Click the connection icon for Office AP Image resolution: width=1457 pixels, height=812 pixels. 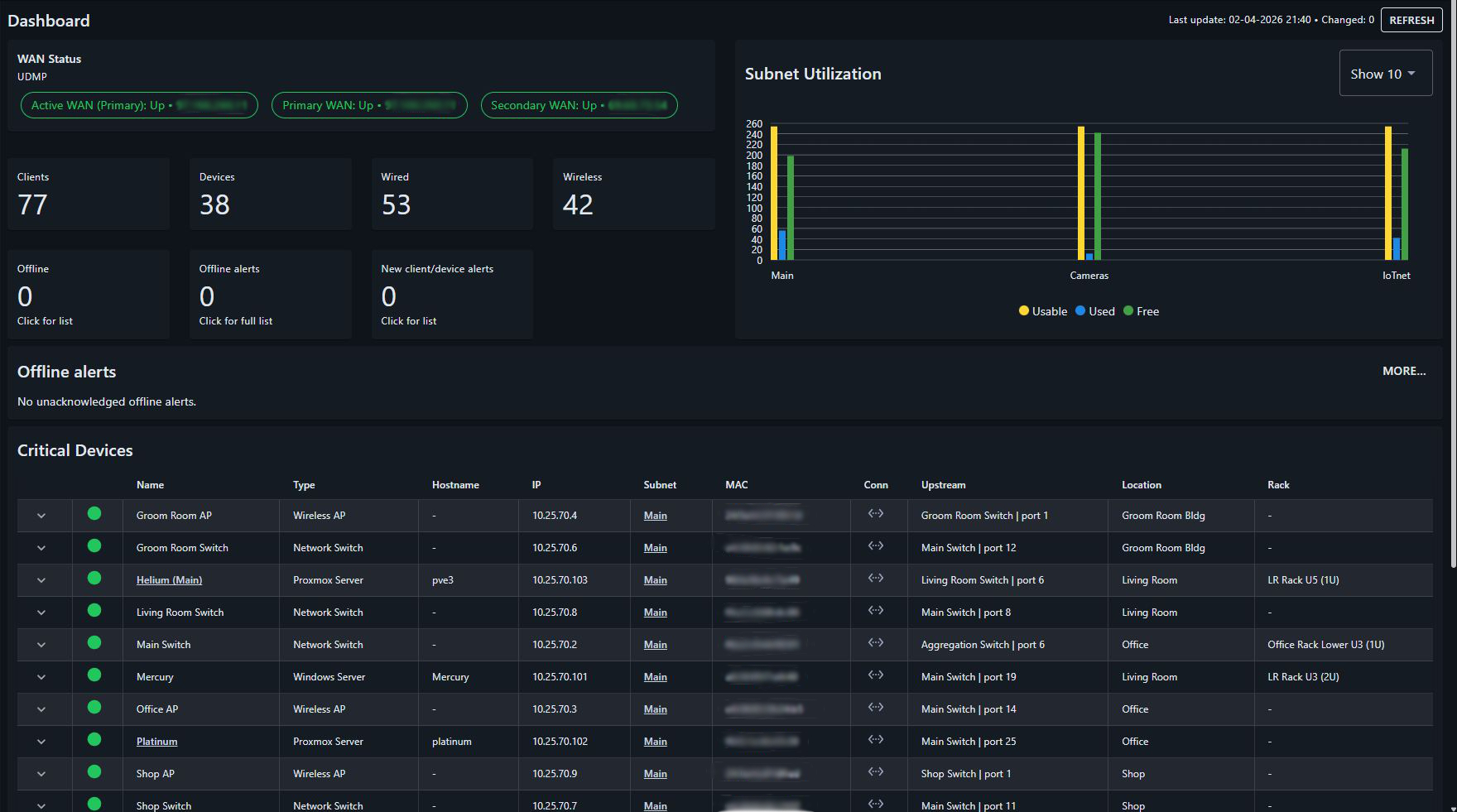coord(875,708)
